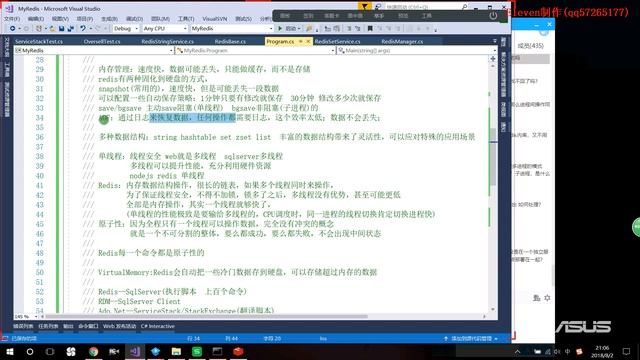Open the 工具(T) menu

(x=186, y=19)
